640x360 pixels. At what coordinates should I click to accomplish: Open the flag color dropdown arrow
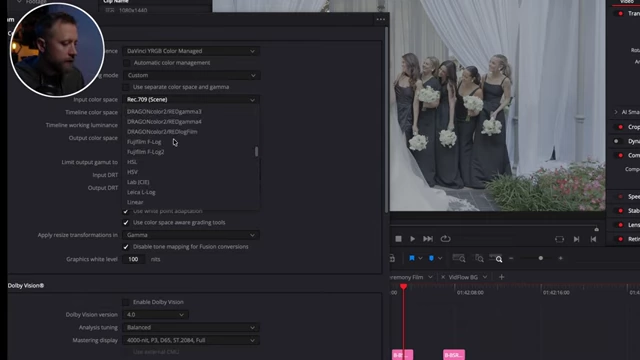(420, 258)
